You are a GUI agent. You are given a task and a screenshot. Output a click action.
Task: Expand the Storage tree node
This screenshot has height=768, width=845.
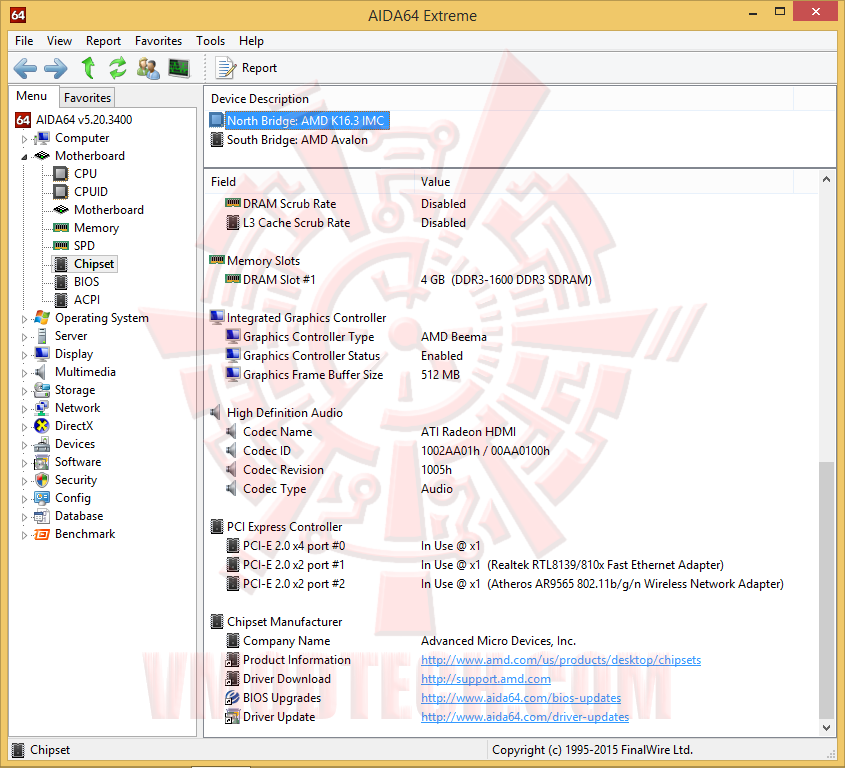[x=24, y=391]
